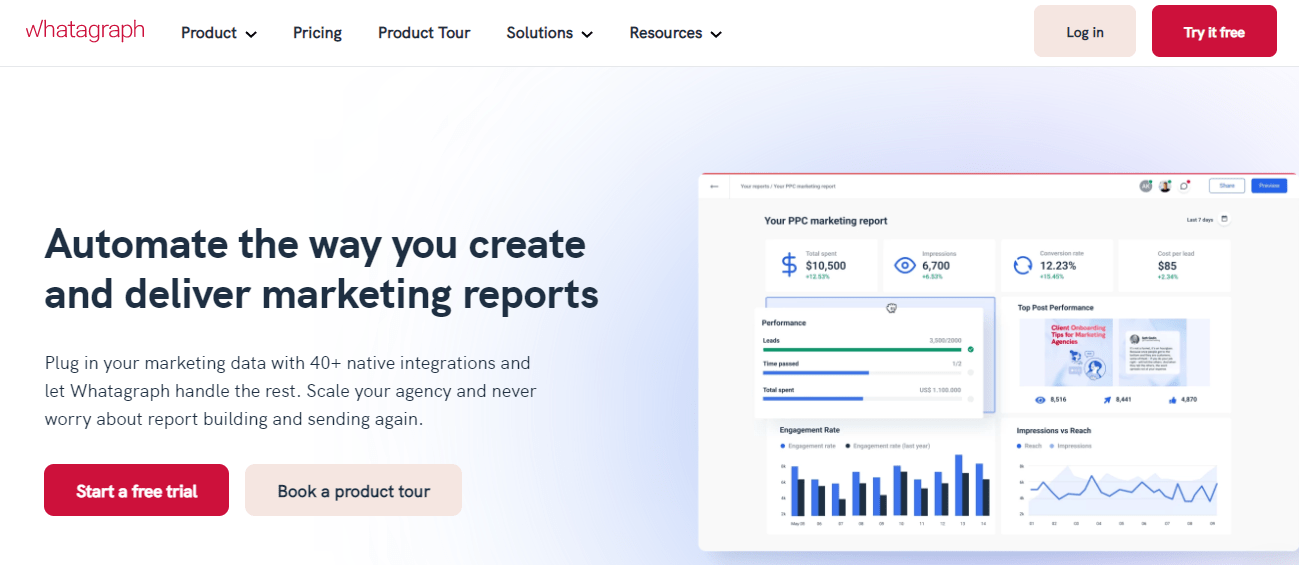Click the "Your reports / Your PPC marketing report" breadcrumb
This screenshot has width=1299, height=565.
pos(788,186)
